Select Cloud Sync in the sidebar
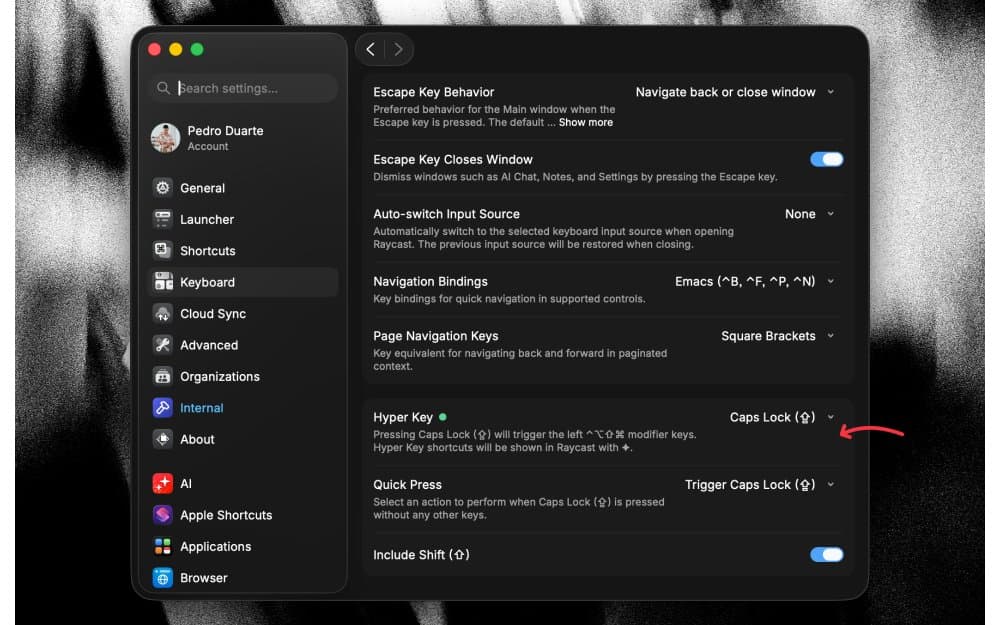 click(244, 313)
